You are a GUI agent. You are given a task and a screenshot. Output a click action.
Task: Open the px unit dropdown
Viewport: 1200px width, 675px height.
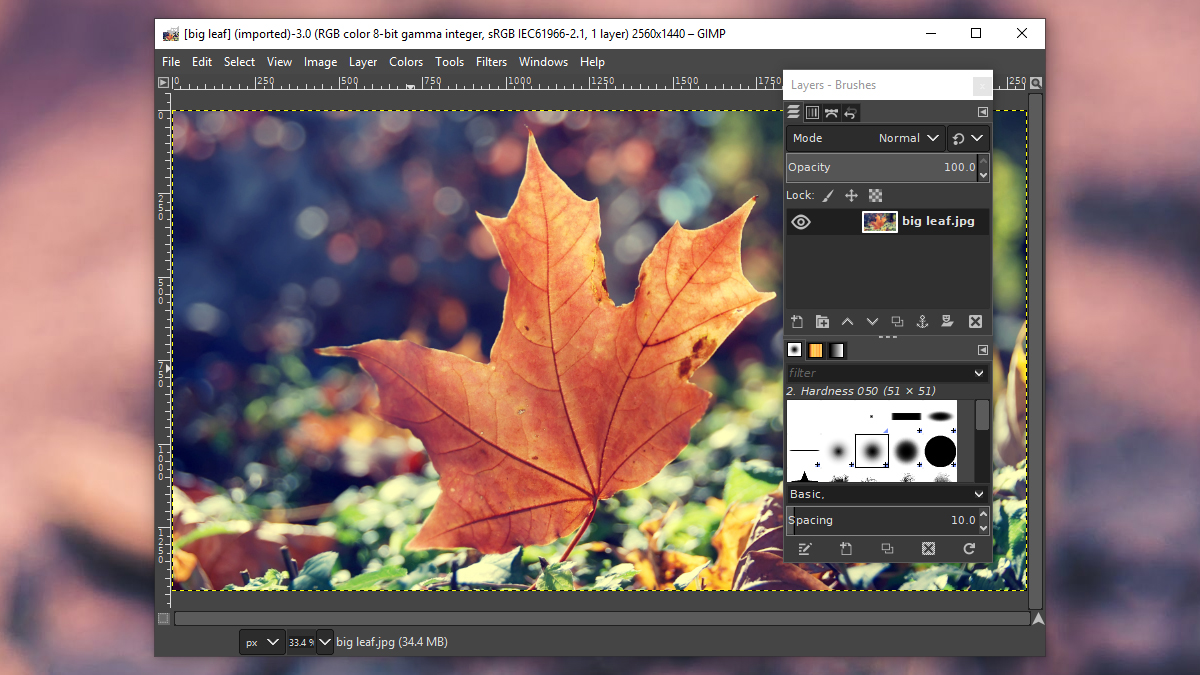click(262, 642)
